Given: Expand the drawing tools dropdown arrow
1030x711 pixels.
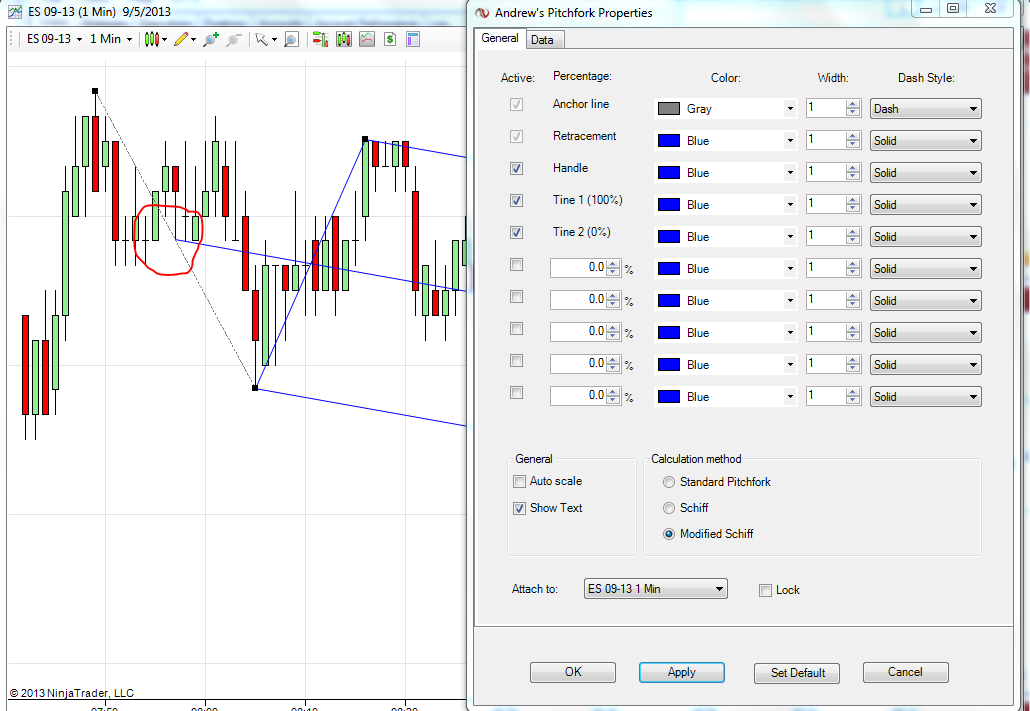Looking at the screenshot, I should click(193, 40).
